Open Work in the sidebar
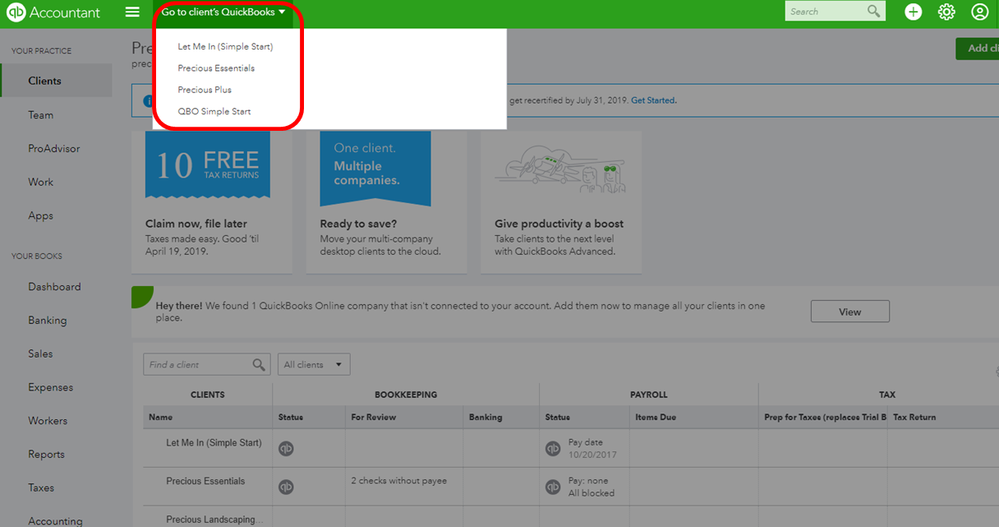The height and width of the screenshot is (527, 999). 41,182
